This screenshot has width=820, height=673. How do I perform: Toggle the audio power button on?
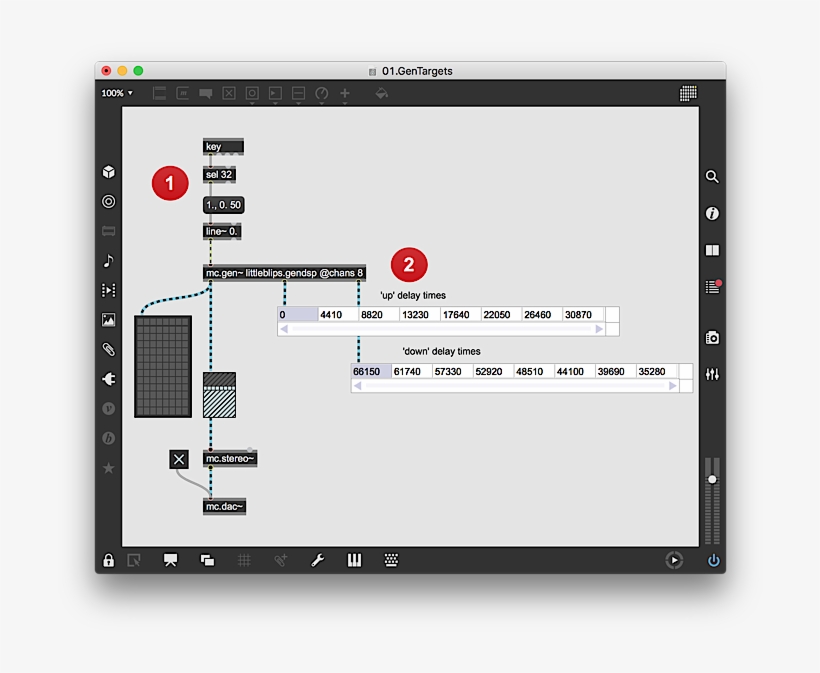(x=713, y=561)
